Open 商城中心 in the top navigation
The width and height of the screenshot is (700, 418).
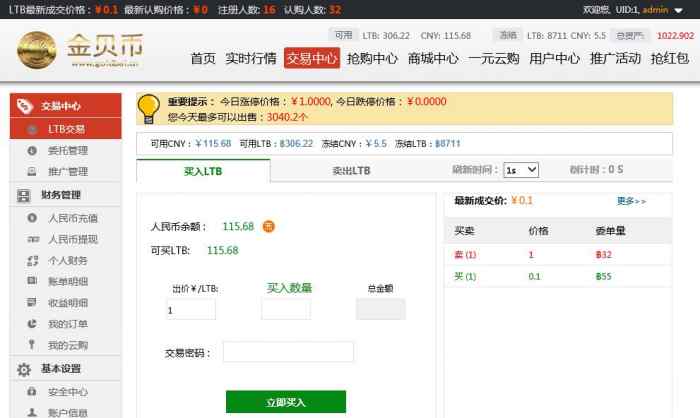(433, 58)
